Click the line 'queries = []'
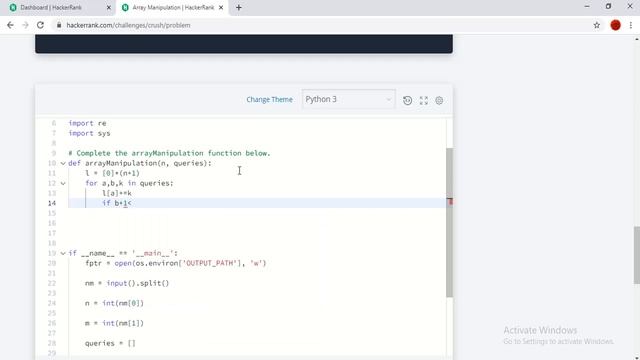The width and height of the screenshot is (640, 360). pos(110,343)
